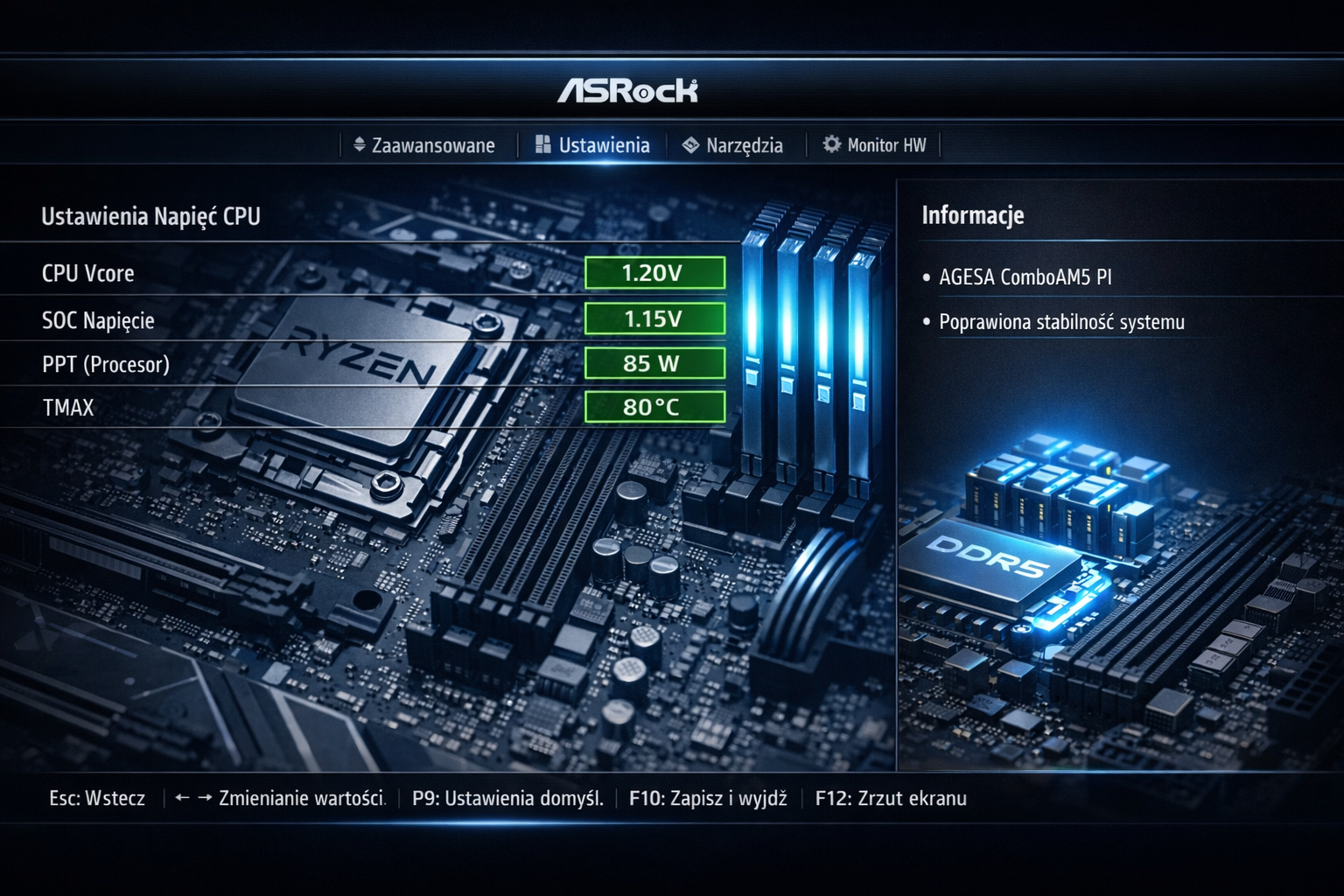The width and height of the screenshot is (1344, 896).
Task: Select the PPT (Procesor) 85 W value
Action: [x=654, y=363]
